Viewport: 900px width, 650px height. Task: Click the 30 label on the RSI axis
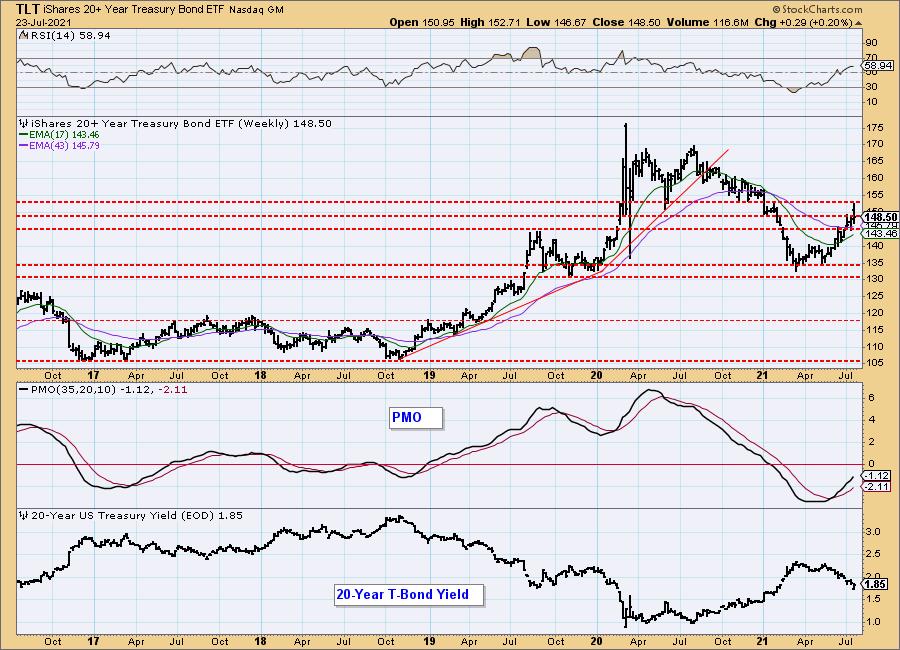[x=871, y=87]
